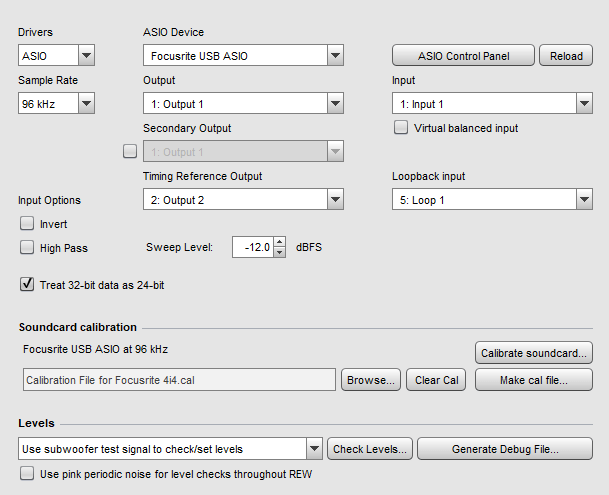Click the Reload button
This screenshot has height=495, width=609.
click(x=566, y=56)
